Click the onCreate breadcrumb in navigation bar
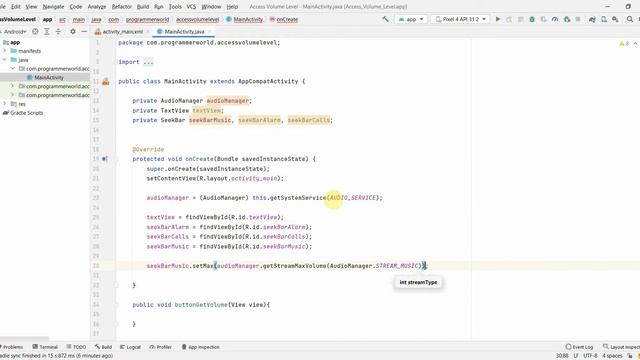Screen dimensions: 640x360 click(x=284, y=19)
